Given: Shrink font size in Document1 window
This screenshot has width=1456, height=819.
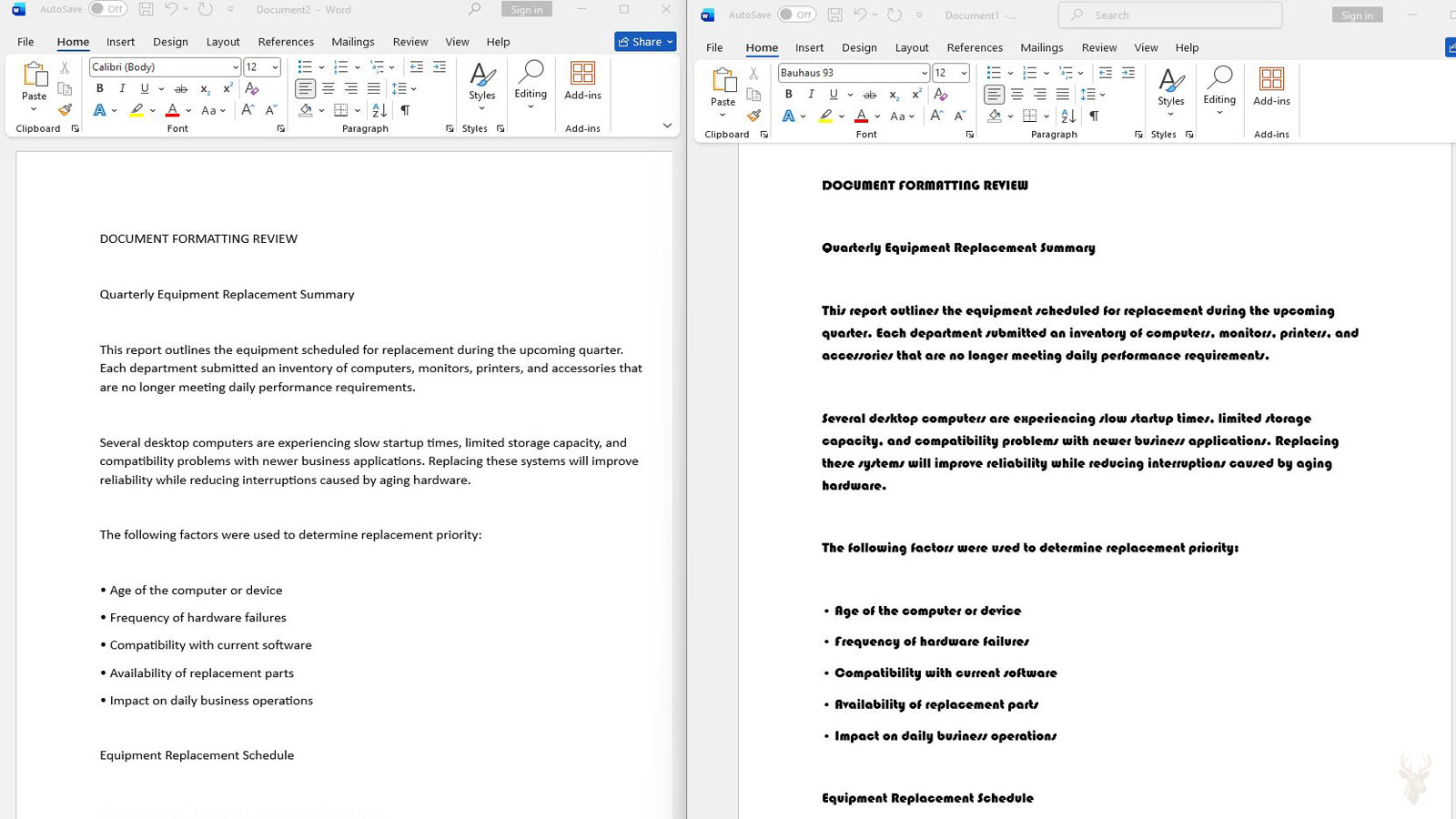Looking at the screenshot, I should pyautogui.click(x=959, y=116).
